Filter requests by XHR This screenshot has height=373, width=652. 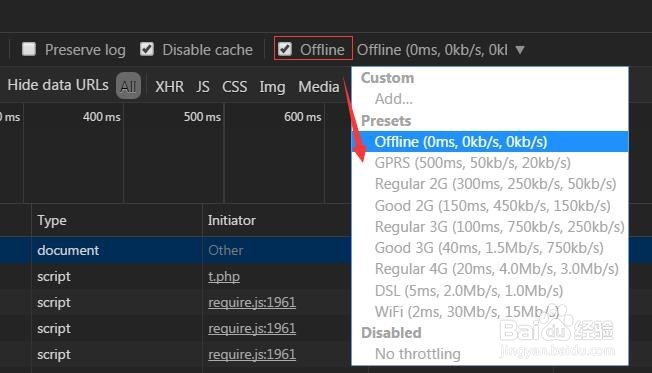point(169,86)
